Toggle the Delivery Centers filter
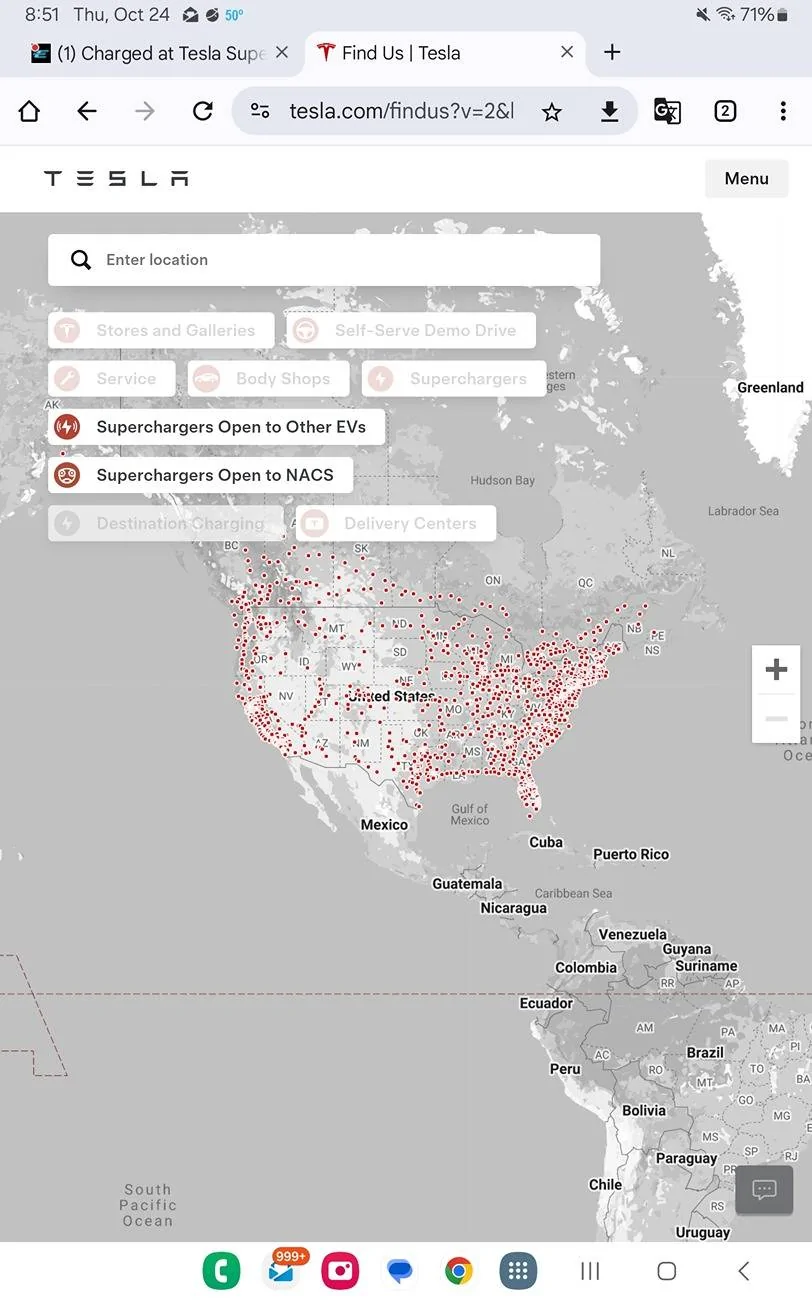 click(396, 523)
